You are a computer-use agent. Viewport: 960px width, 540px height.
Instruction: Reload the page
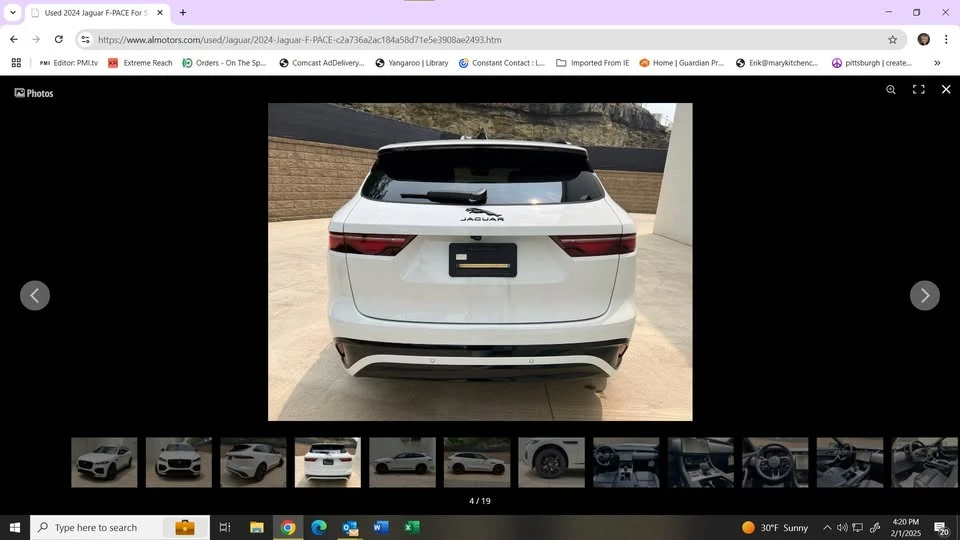pyautogui.click(x=59, y=40)
